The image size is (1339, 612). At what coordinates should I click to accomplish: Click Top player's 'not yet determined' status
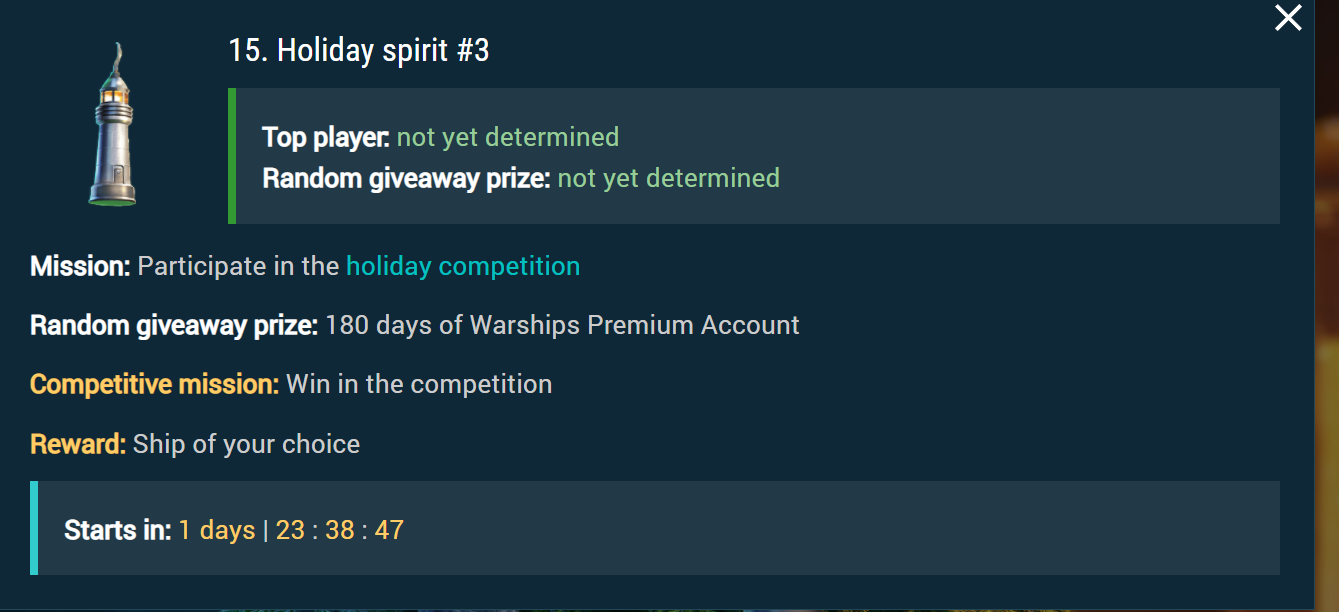507,137
